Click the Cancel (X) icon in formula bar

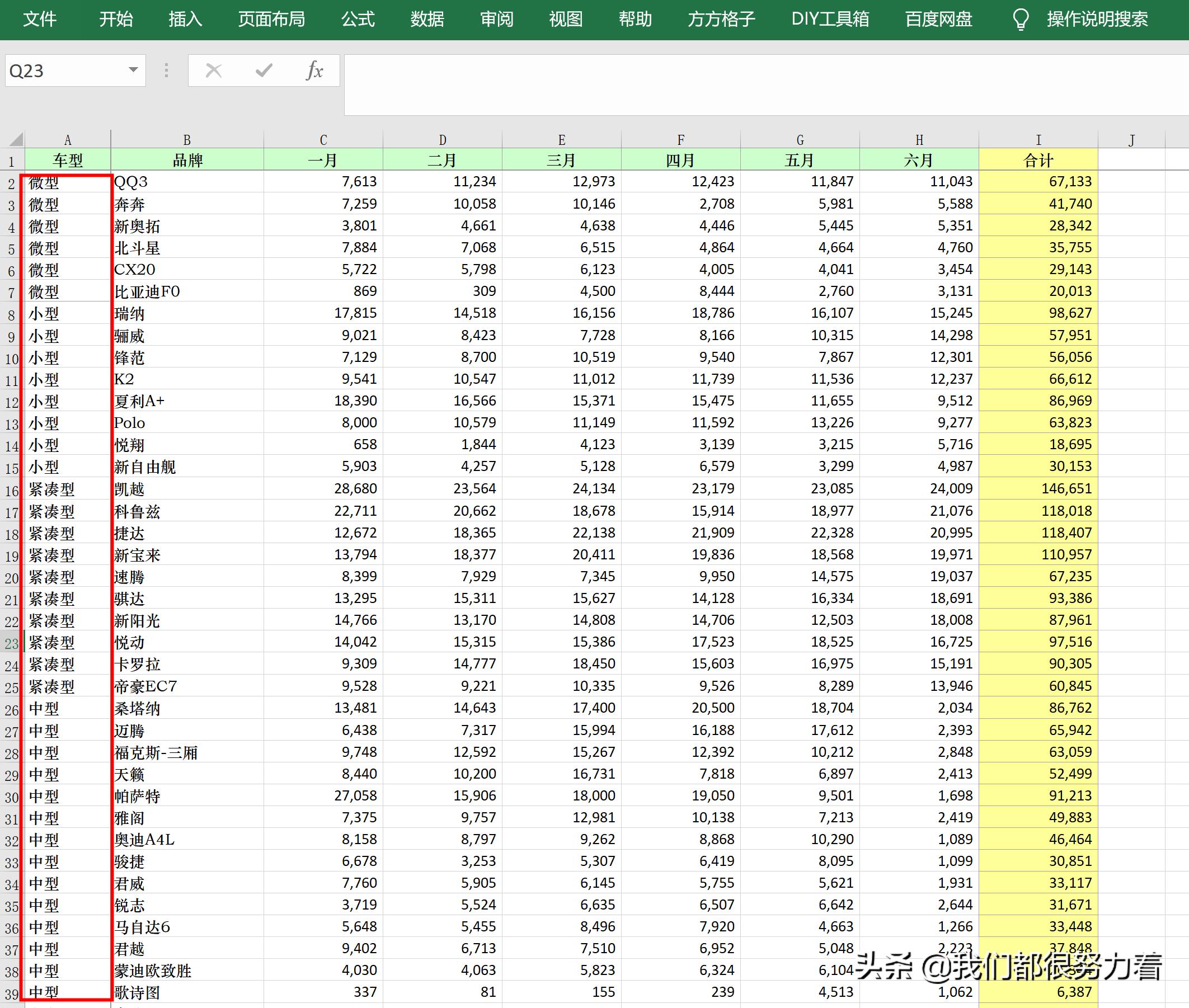[x=214, y=70]
